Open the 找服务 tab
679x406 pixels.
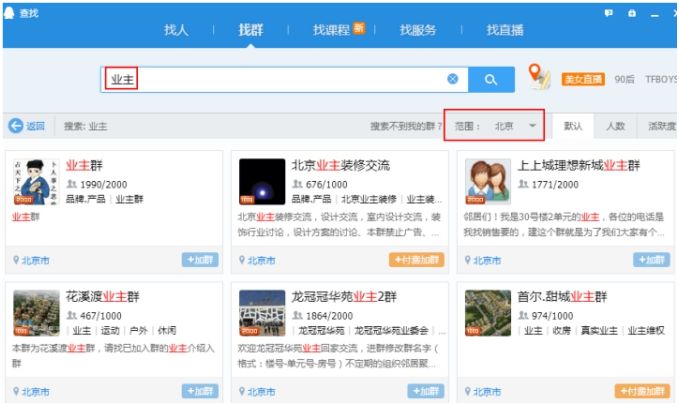(418, 30)
